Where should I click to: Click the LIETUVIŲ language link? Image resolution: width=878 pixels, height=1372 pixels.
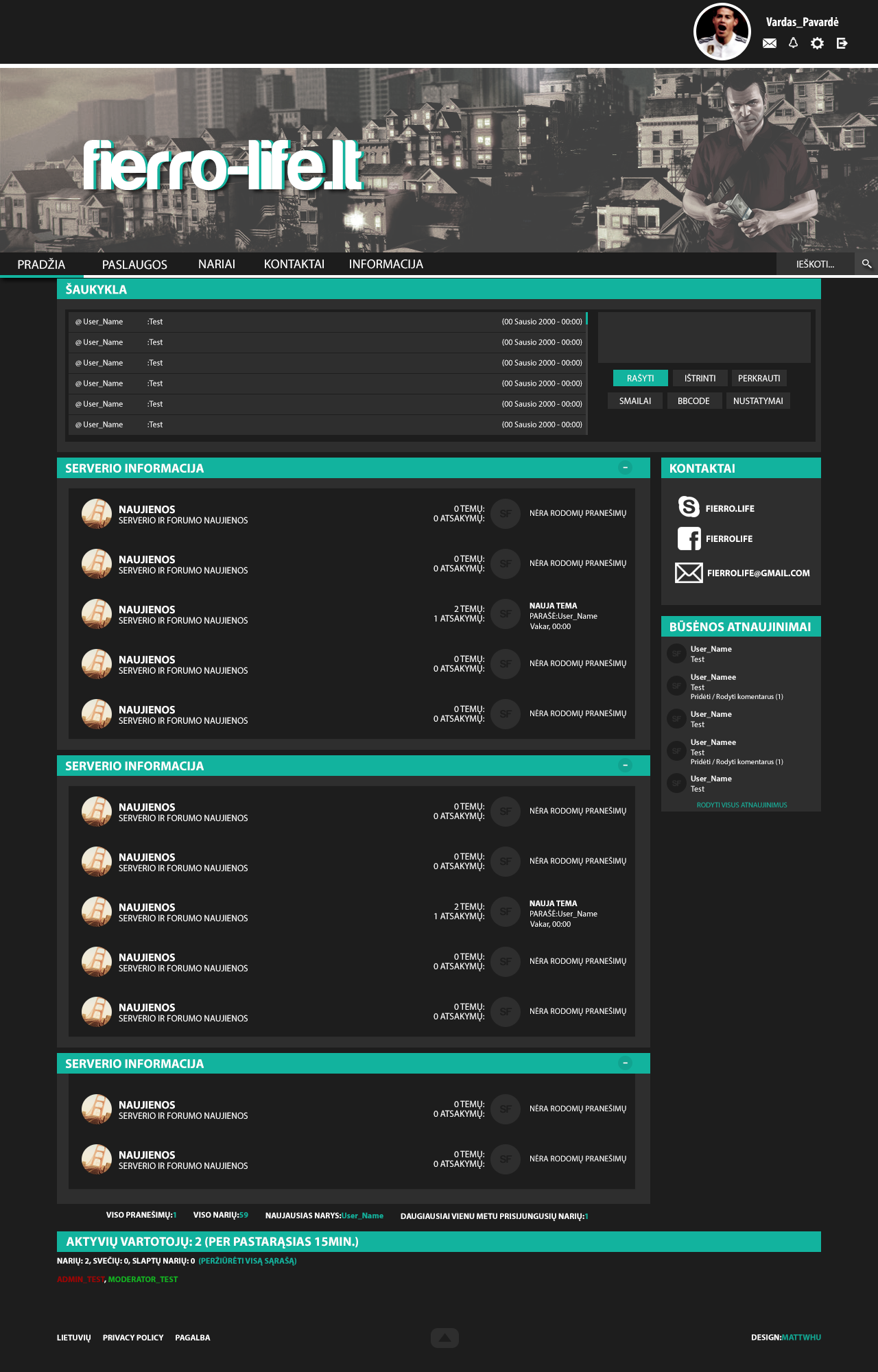[73, 1338]
